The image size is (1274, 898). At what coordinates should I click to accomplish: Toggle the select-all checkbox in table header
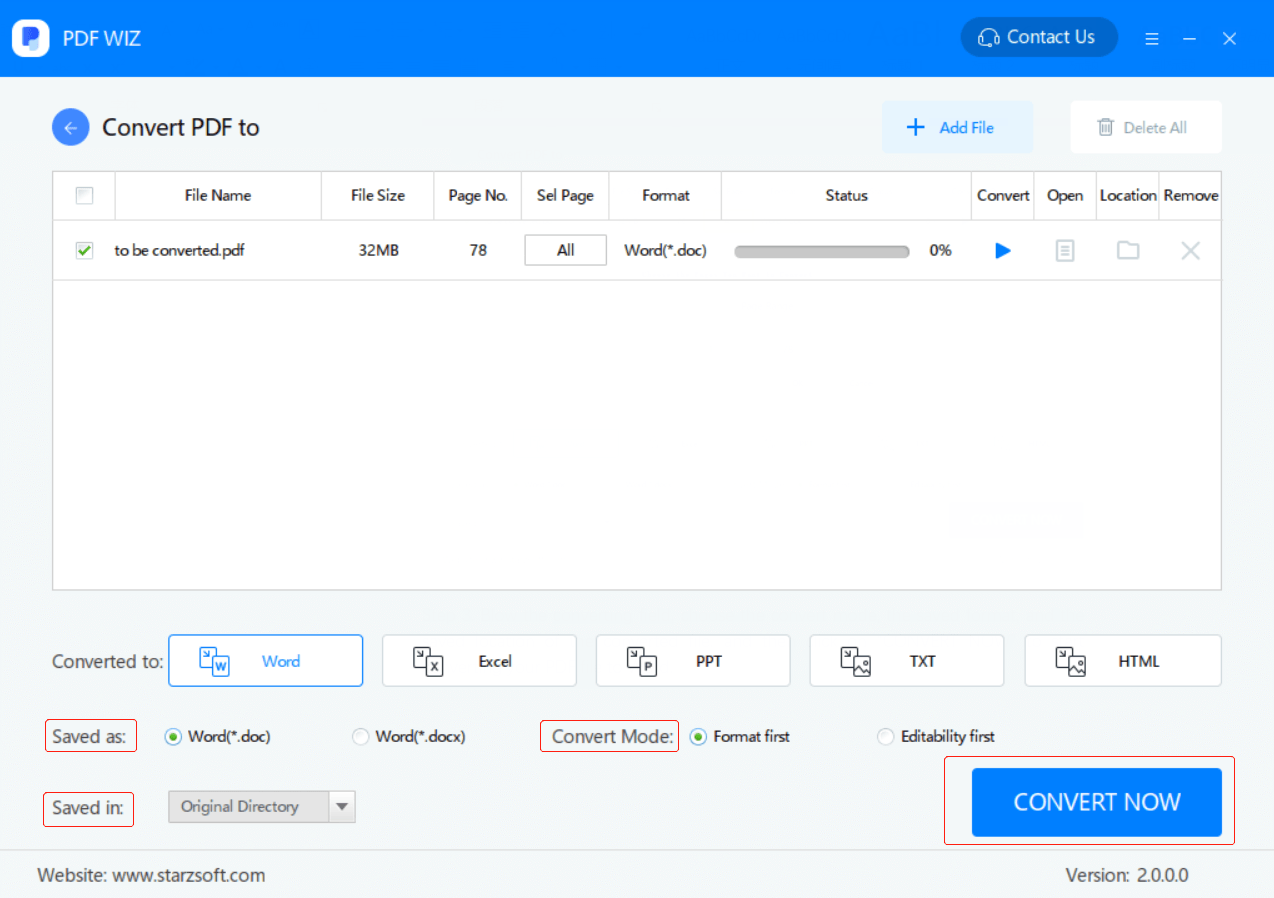click(x=84, y=195)
